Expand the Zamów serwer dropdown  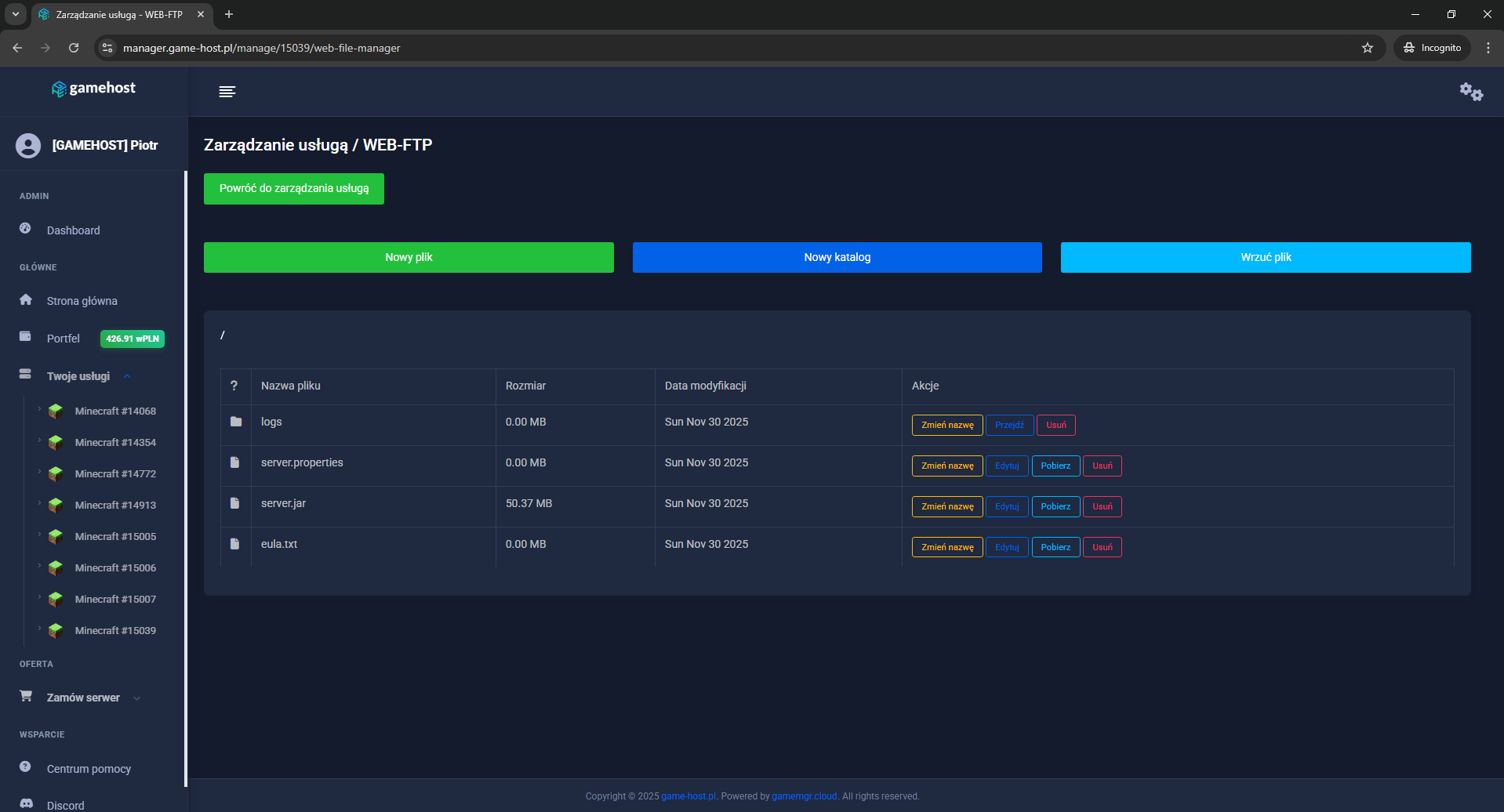point(137,697)
